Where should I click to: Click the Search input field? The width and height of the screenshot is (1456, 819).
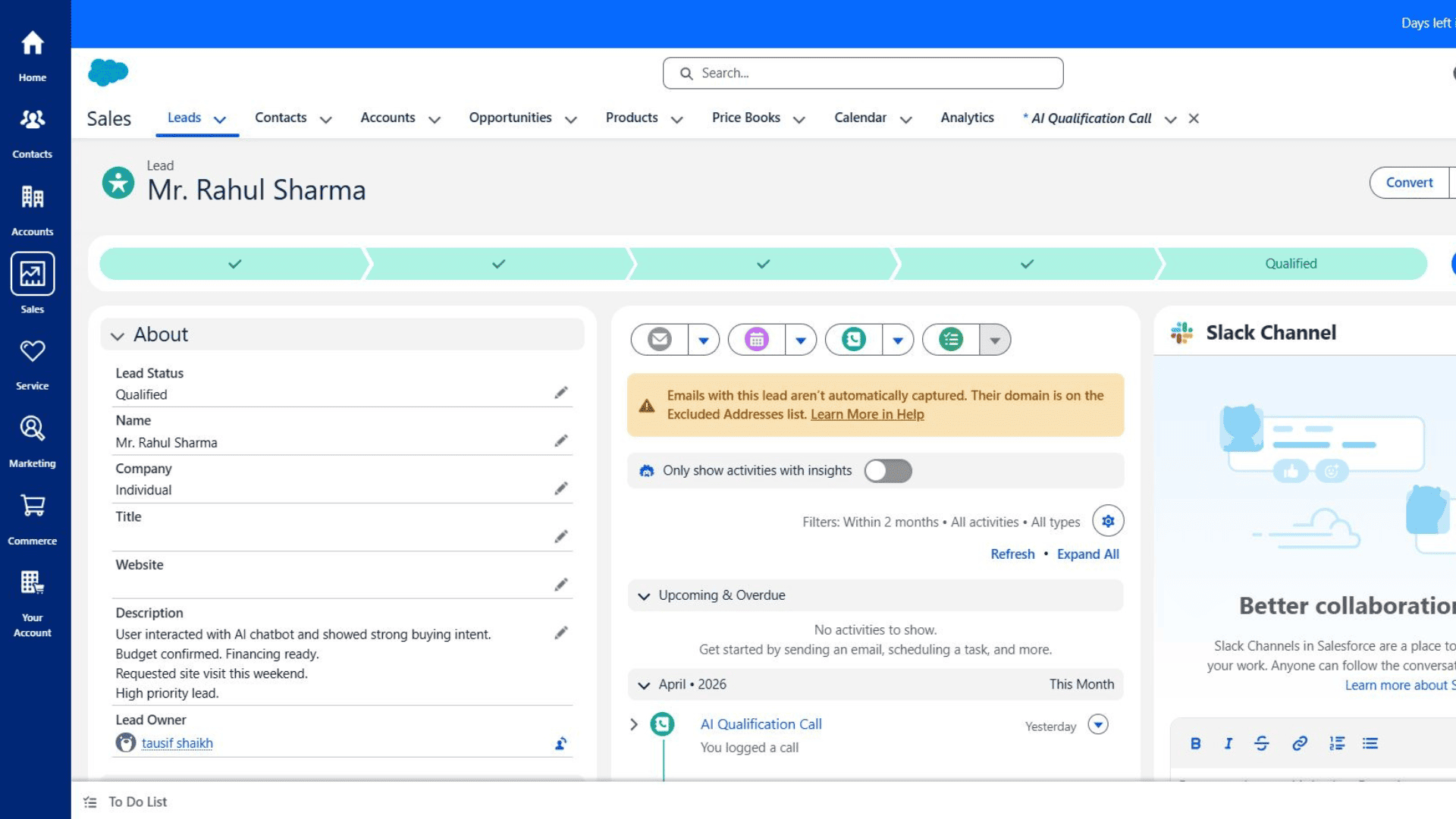[863, 73]
